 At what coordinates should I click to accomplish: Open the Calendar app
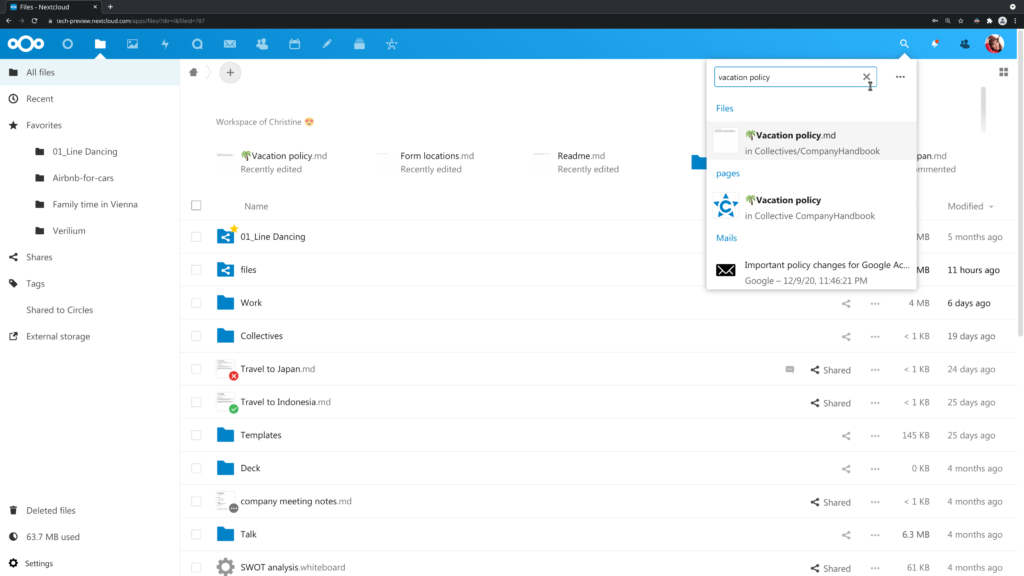pos(294,44)
